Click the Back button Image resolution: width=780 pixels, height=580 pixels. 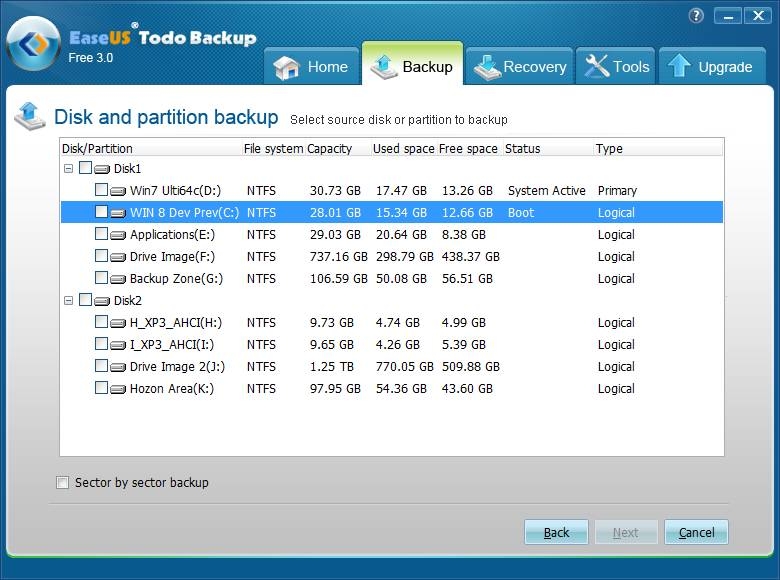click(x=556, y=532)
